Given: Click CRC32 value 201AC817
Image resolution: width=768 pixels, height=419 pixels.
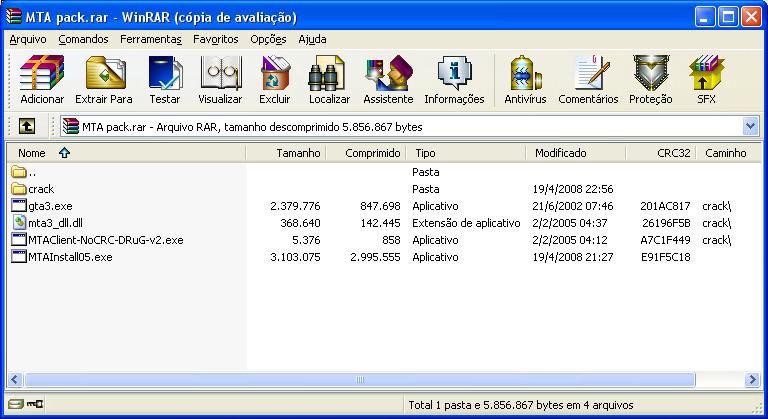Looking at the screenshot, I should pyautogui.click(x=665, y=206).
